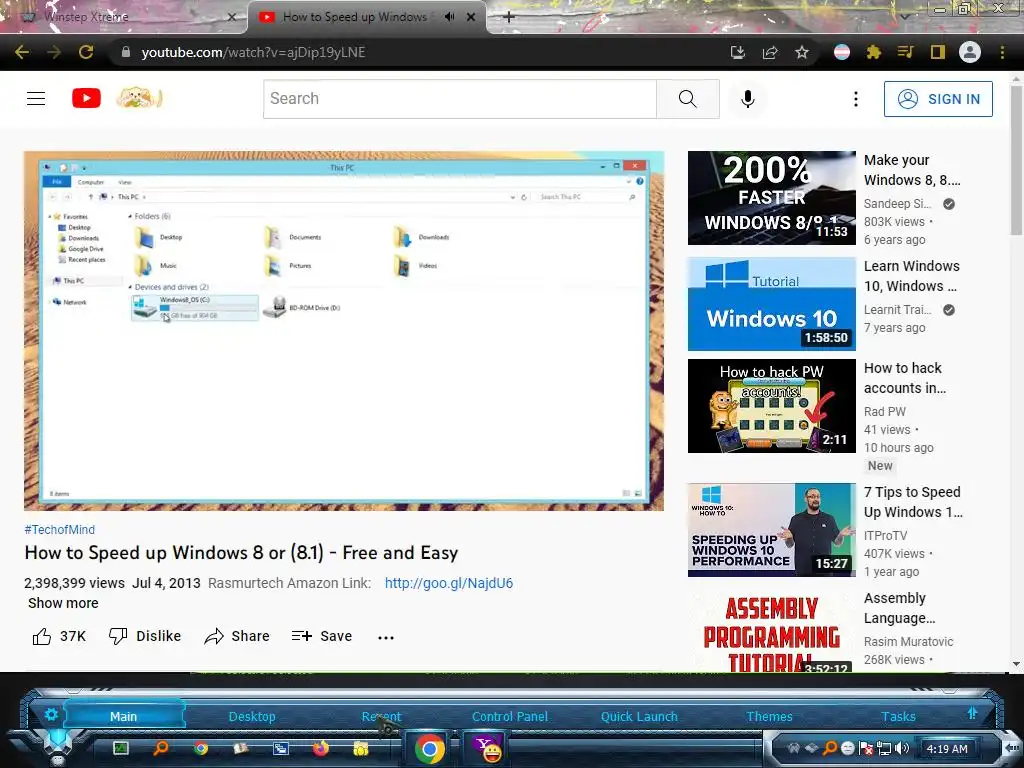
Task: Open a new browser tab
Action: (509, 17)
